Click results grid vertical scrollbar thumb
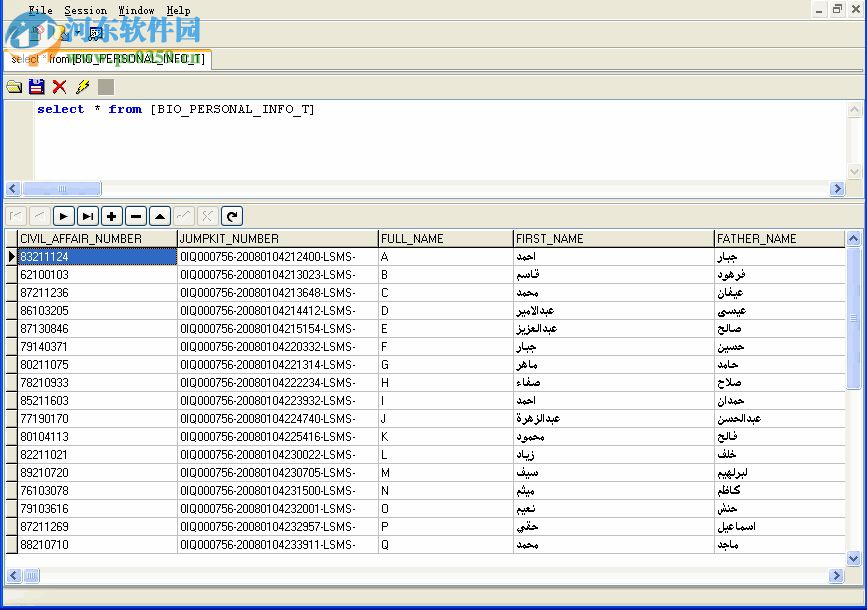The image size is (867, 610). coord(853,318)
